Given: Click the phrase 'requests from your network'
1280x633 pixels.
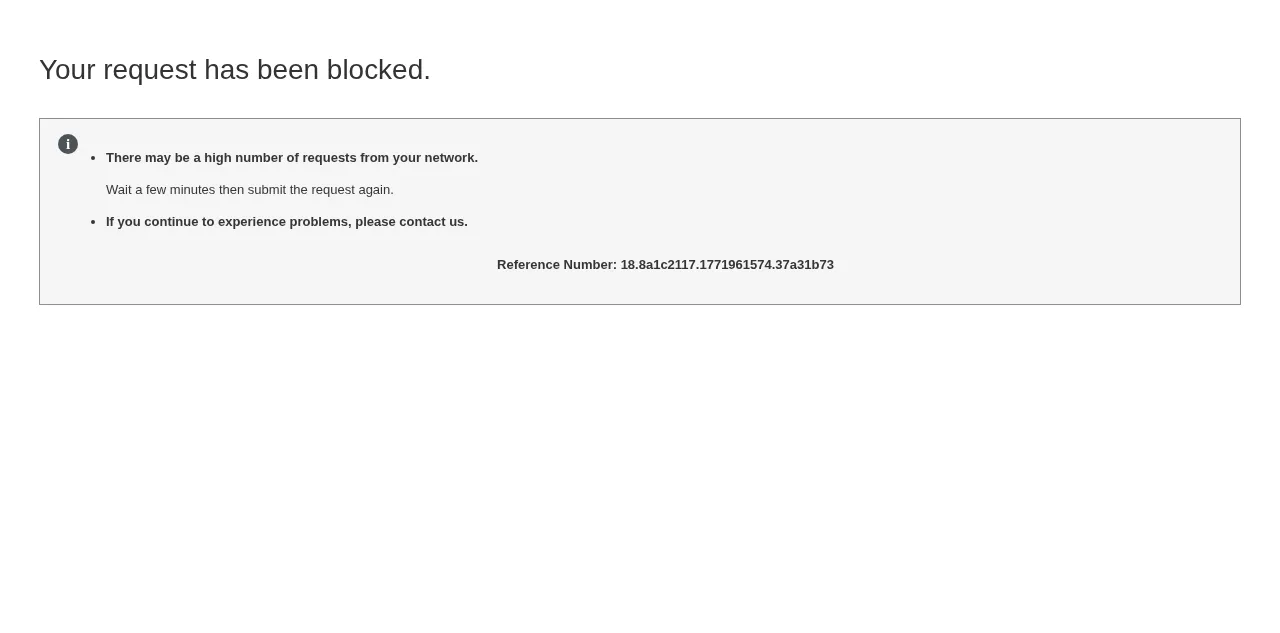Looking at the screenshot, I should [389, 158].
